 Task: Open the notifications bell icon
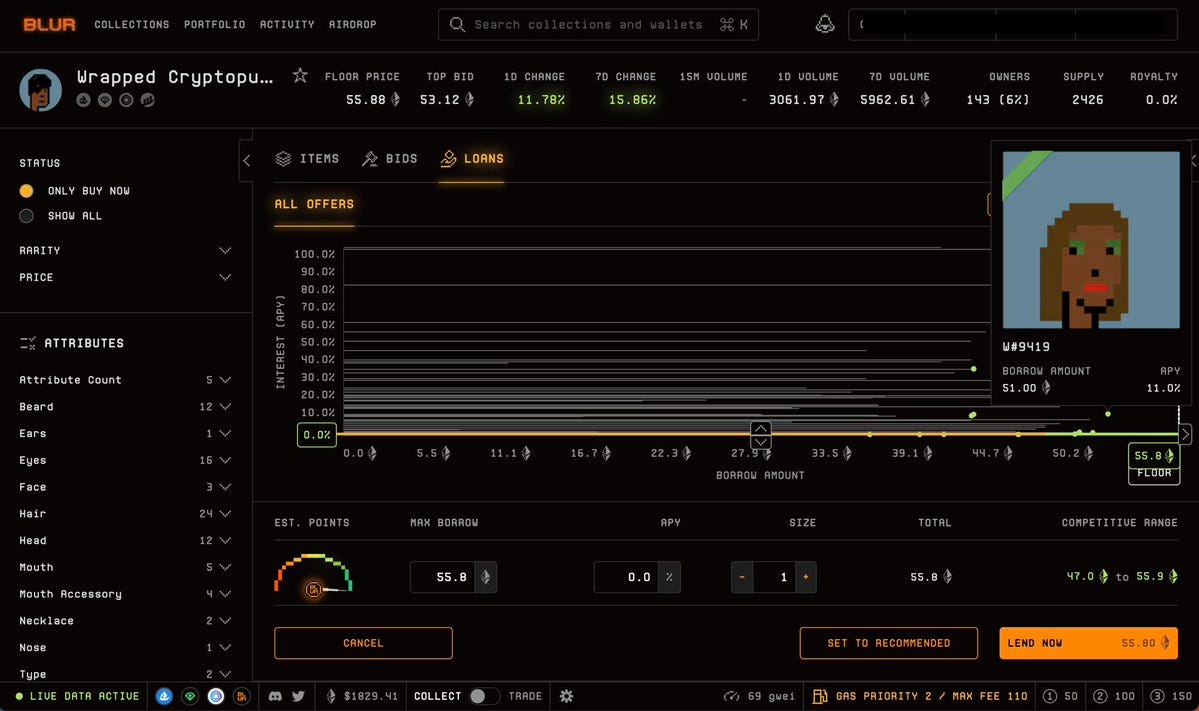tap(824, 24)
